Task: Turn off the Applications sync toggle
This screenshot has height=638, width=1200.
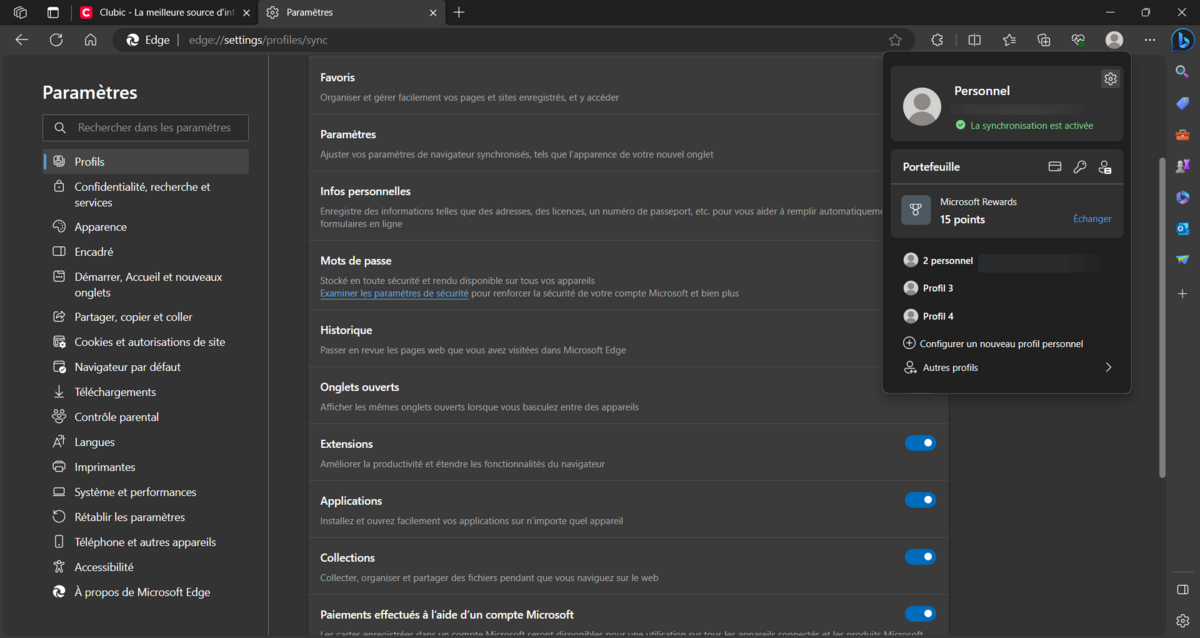Action: [920, 500]
